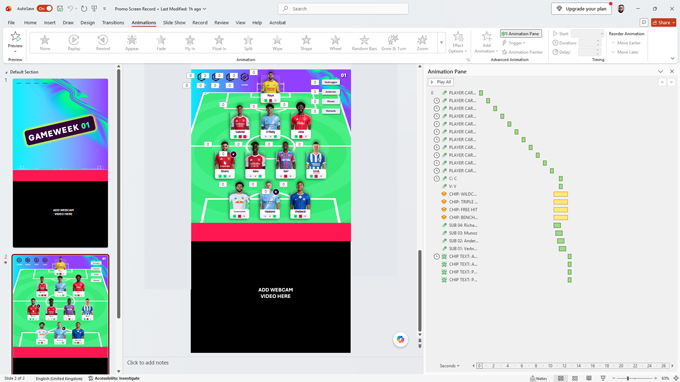Switch to Slide Sorter view icon

pyautogui.click(x=575, y=379)
